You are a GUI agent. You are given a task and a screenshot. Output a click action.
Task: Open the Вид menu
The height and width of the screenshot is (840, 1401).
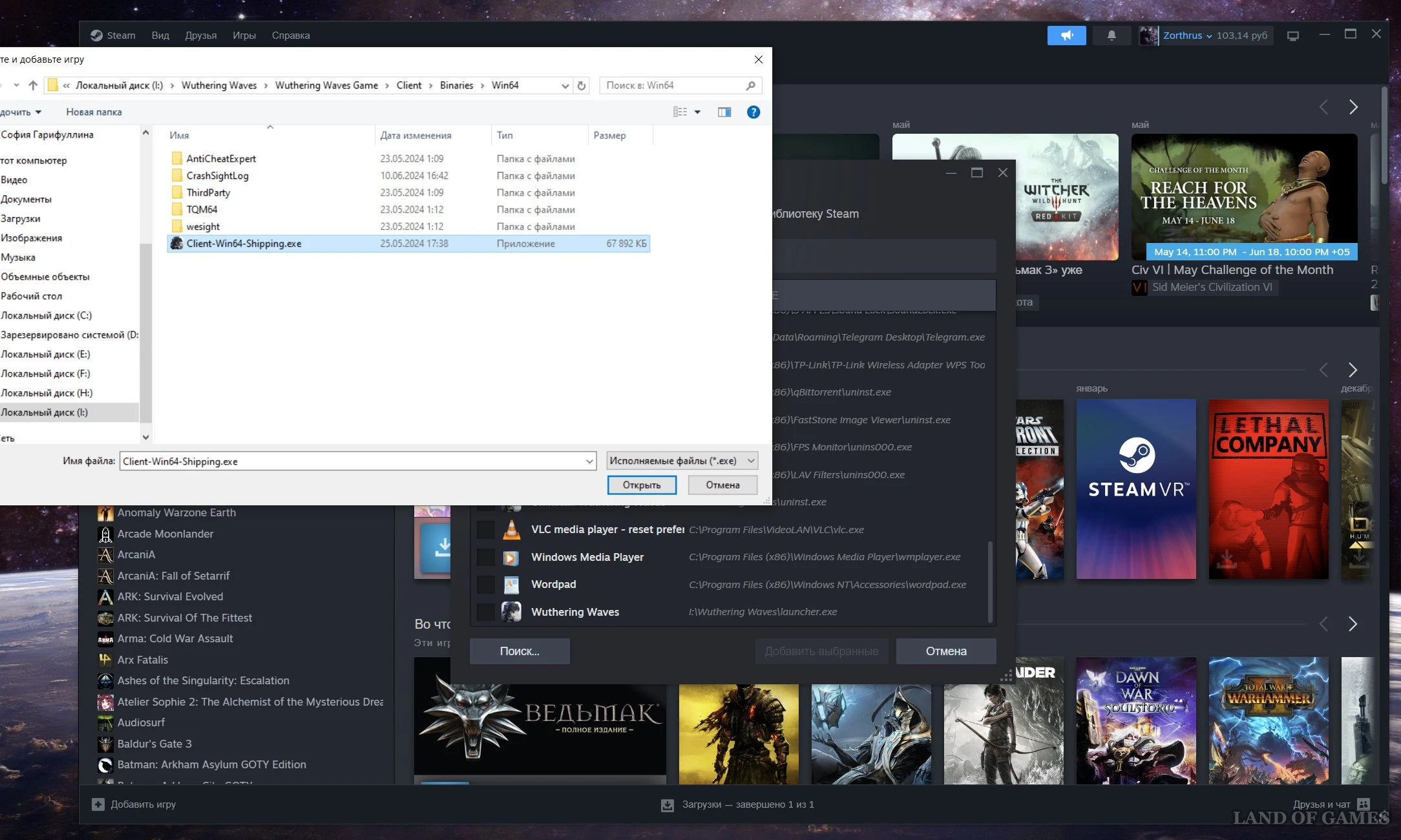point(160,36)
